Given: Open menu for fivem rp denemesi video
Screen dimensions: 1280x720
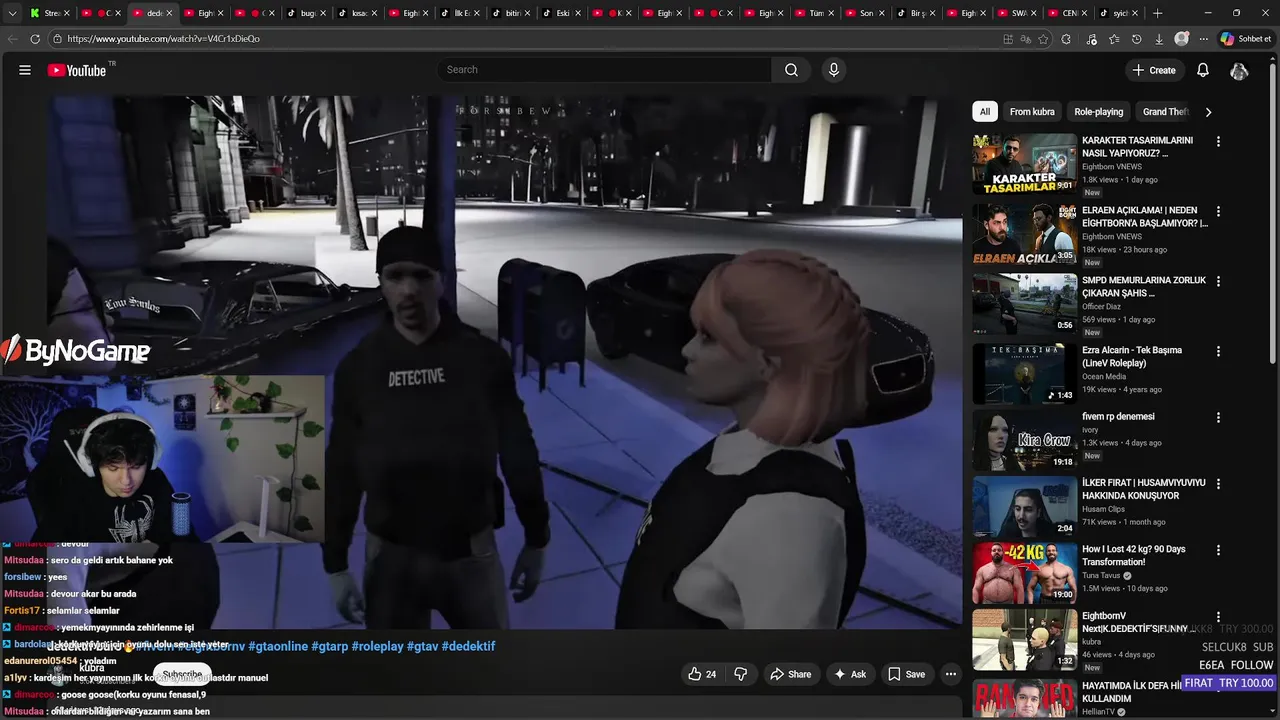Looking at the screenshot, I should click(1218, 418).
